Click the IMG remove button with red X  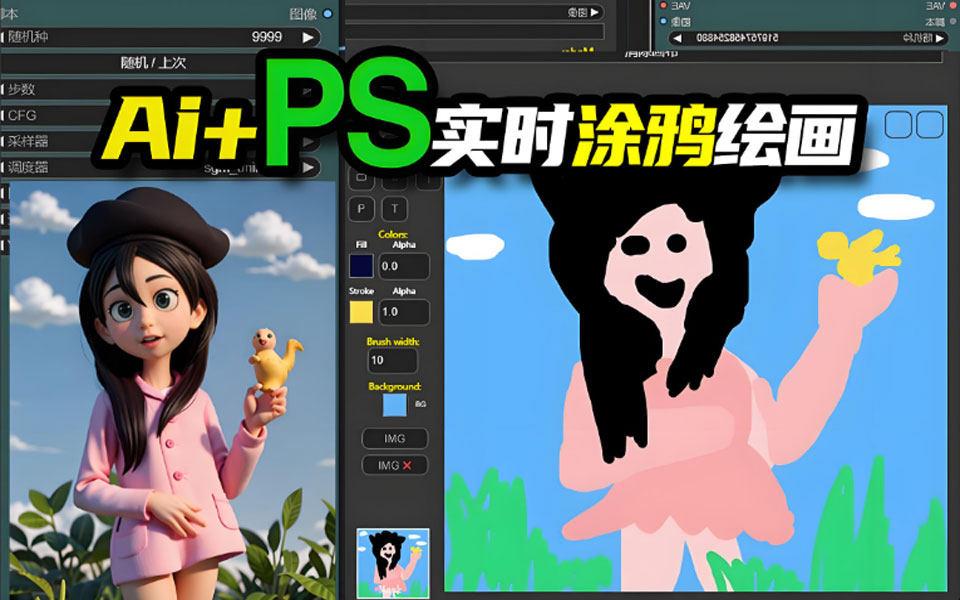tap(395, 465)
